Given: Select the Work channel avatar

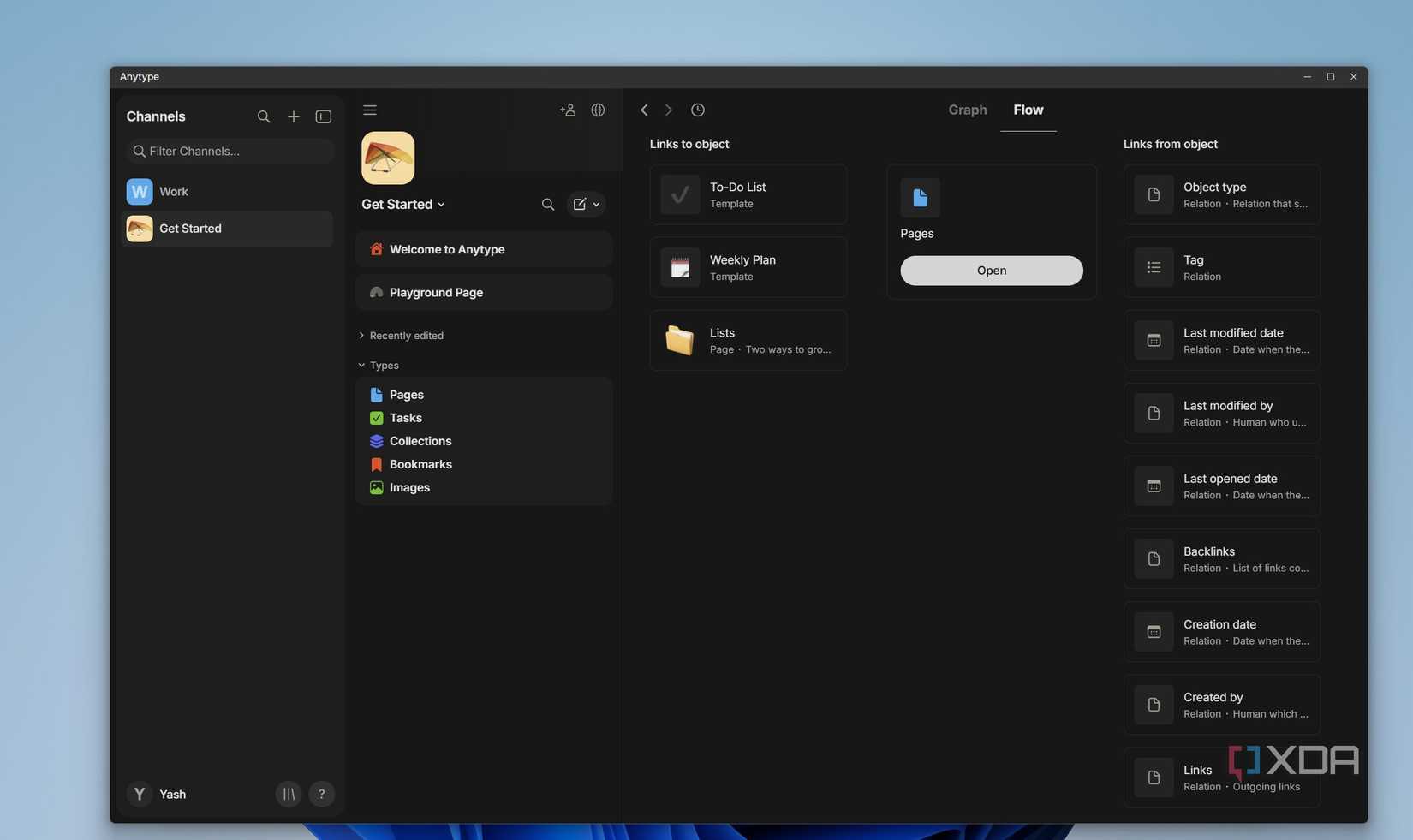Looking at the screenshot, I should (140, 191).
